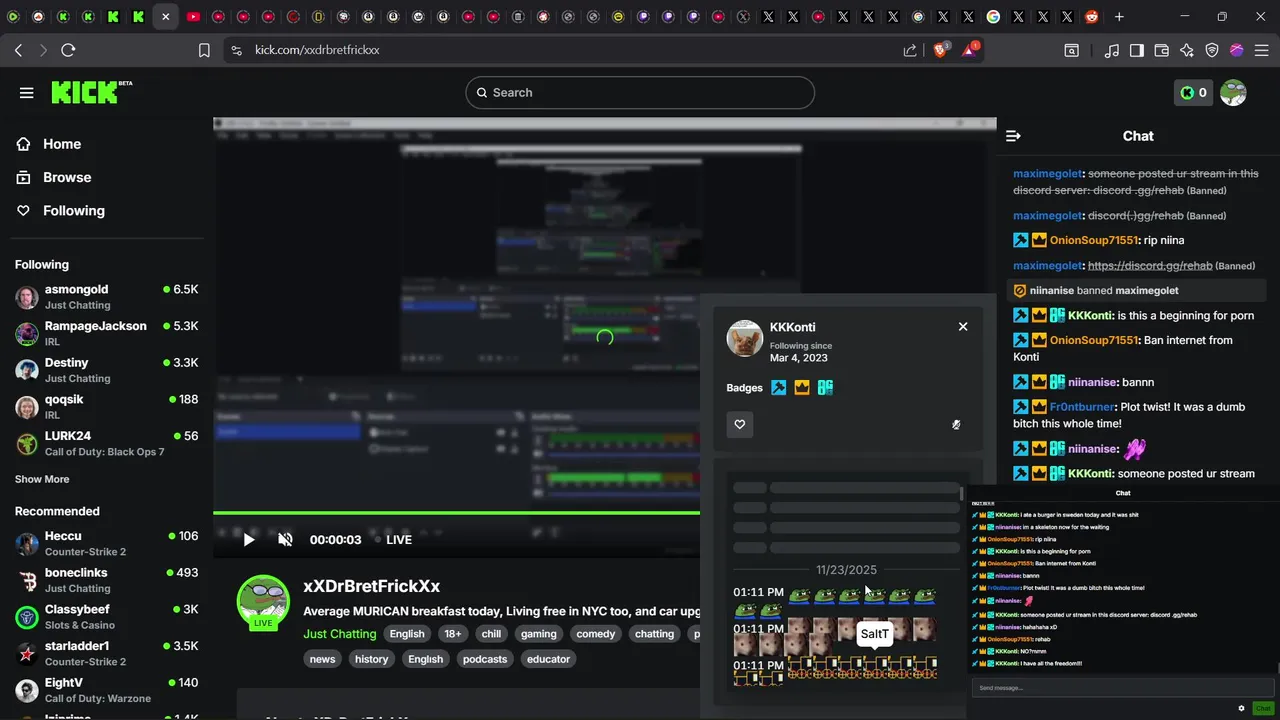Image resolution: width=1280 pixels, height=720 pixels.
Task: Reload the page
Action: (68, 50)
